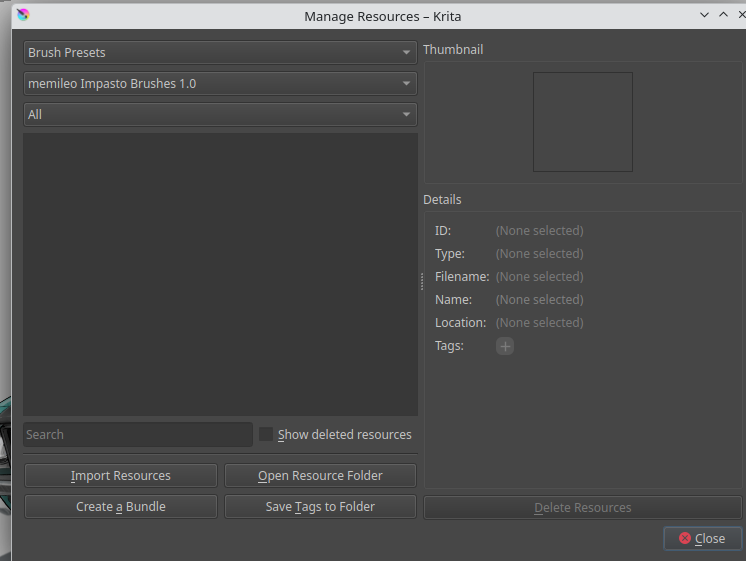Click the empty thumbnail preview box
Screen dimensions: 746x561
tap(582, 121)
